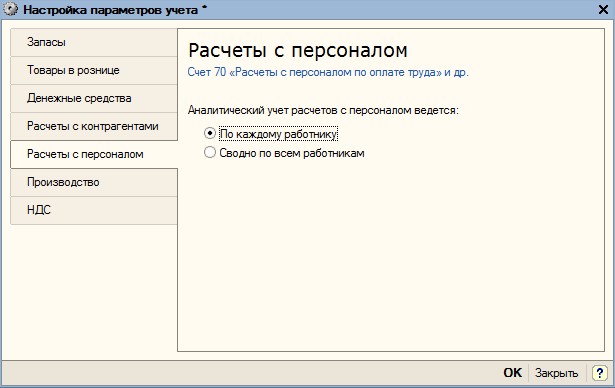This screenshot has width=615, height=388.
Task: Enable the Сводно по всем работникам radio circle
Action: pyautogui.click(x=210, y=152)
